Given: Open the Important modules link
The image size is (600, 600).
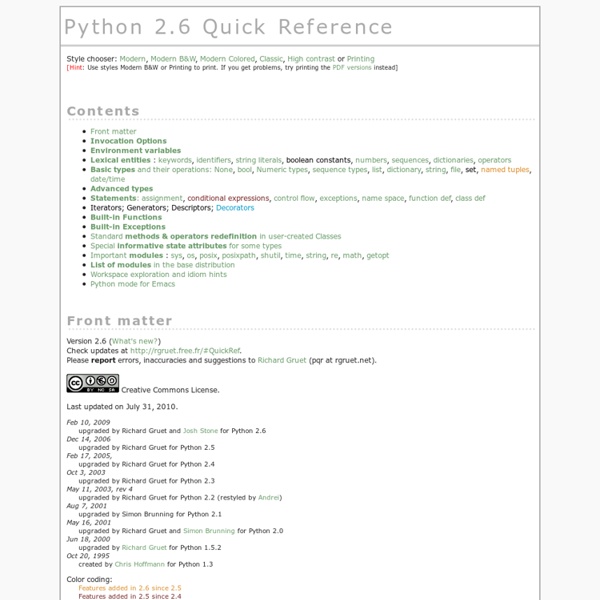Looking at the screenshot, I should [x=127, y=255].
